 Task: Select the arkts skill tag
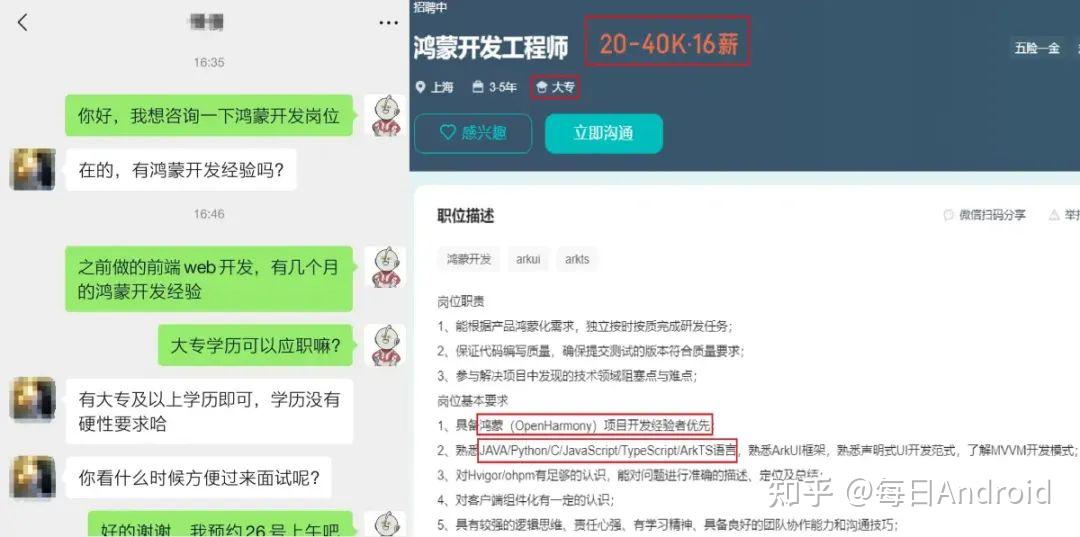click(577, 260)
